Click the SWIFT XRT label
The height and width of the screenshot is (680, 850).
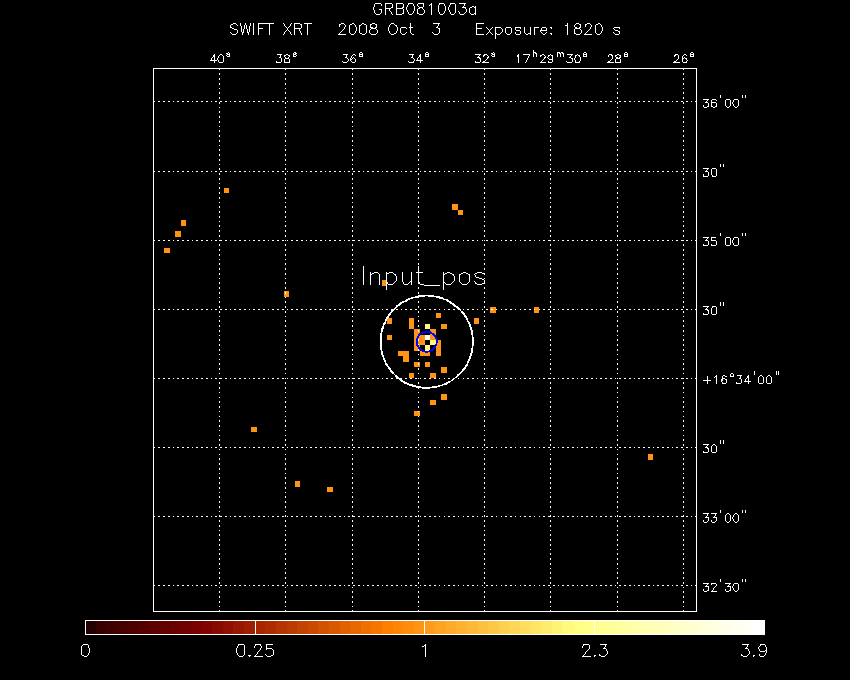(x=271, y=29)
